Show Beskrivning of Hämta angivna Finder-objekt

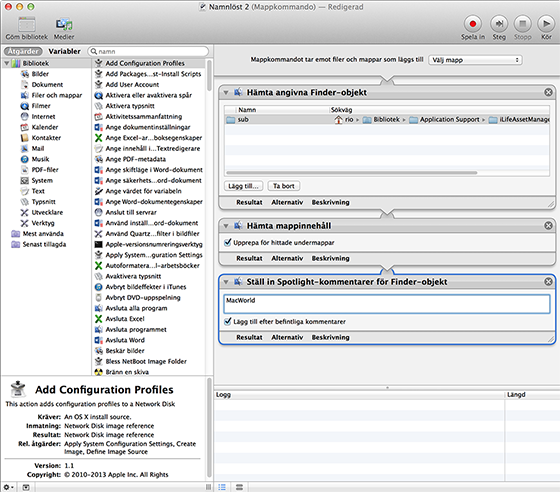coord(330,202)
